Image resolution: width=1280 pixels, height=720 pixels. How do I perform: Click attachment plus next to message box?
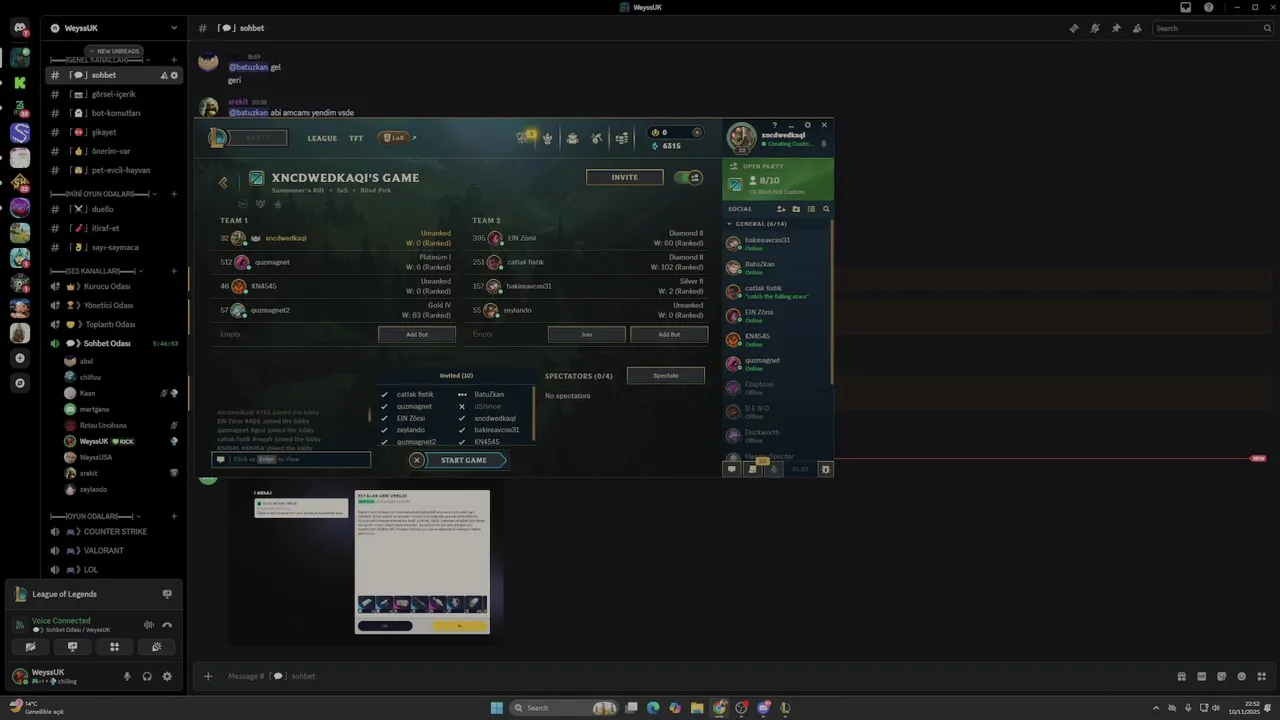(x=208, y=676)
